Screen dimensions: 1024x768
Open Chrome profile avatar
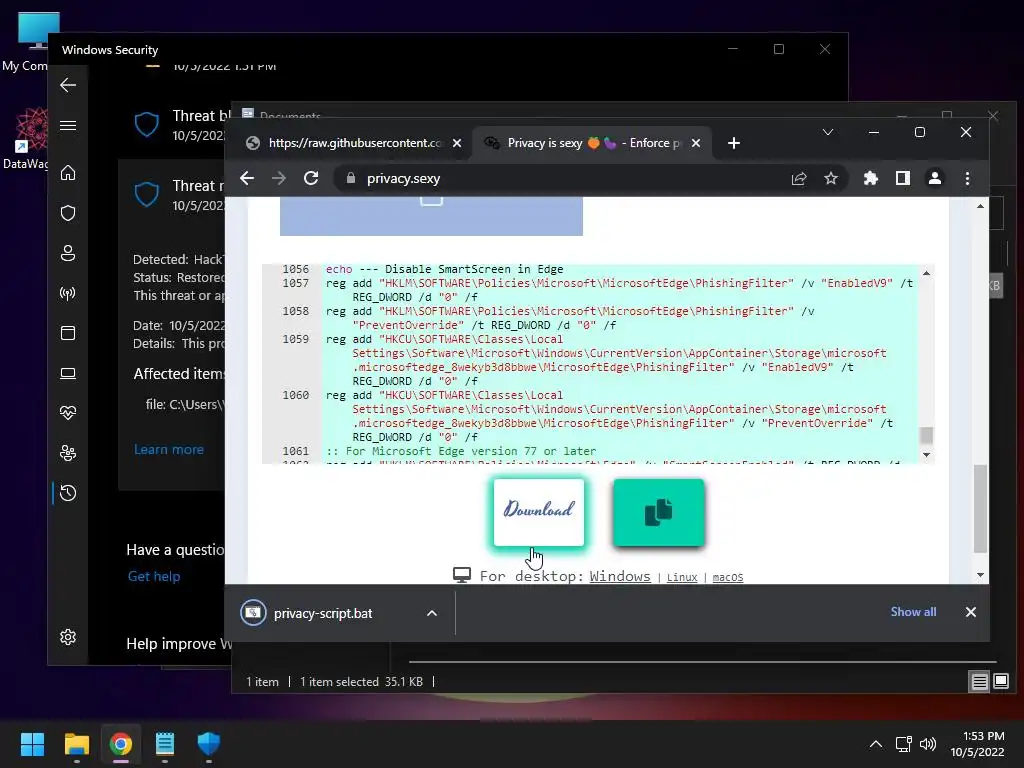click(x=935, y=178)
